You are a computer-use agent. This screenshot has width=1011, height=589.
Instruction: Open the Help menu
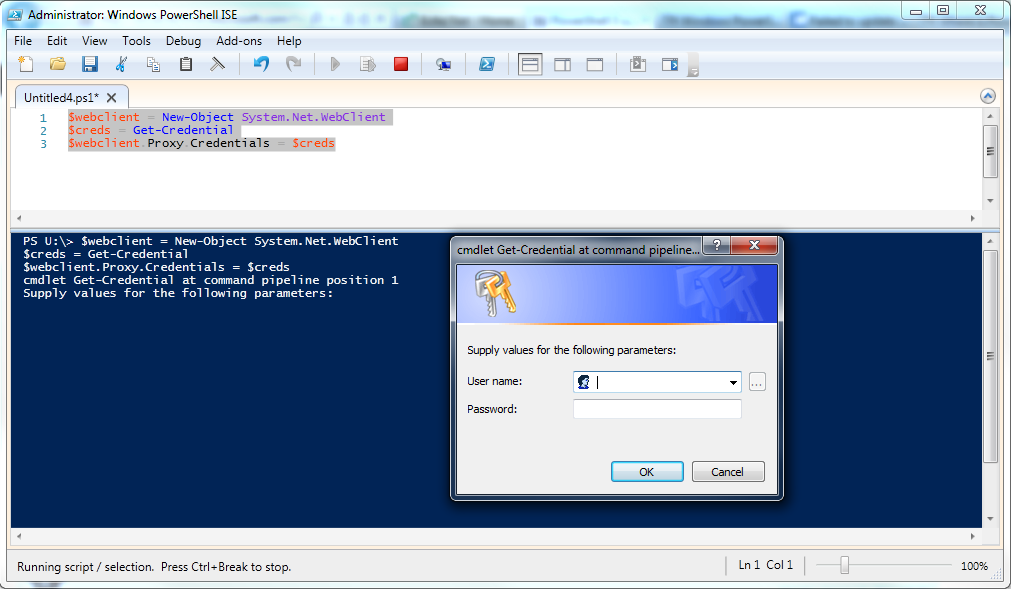[289, 41]
